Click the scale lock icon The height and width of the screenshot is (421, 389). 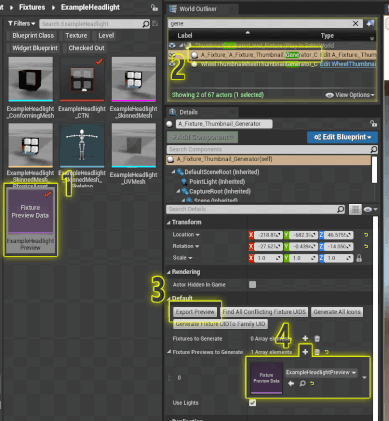359,258
